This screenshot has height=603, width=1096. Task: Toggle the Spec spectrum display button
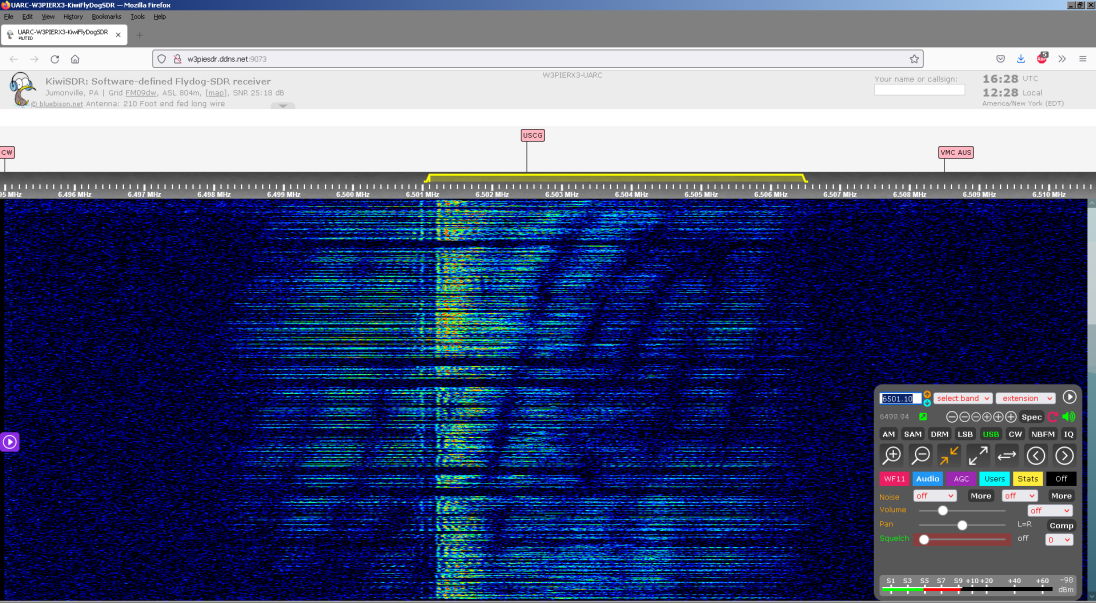click(1031, 417)
